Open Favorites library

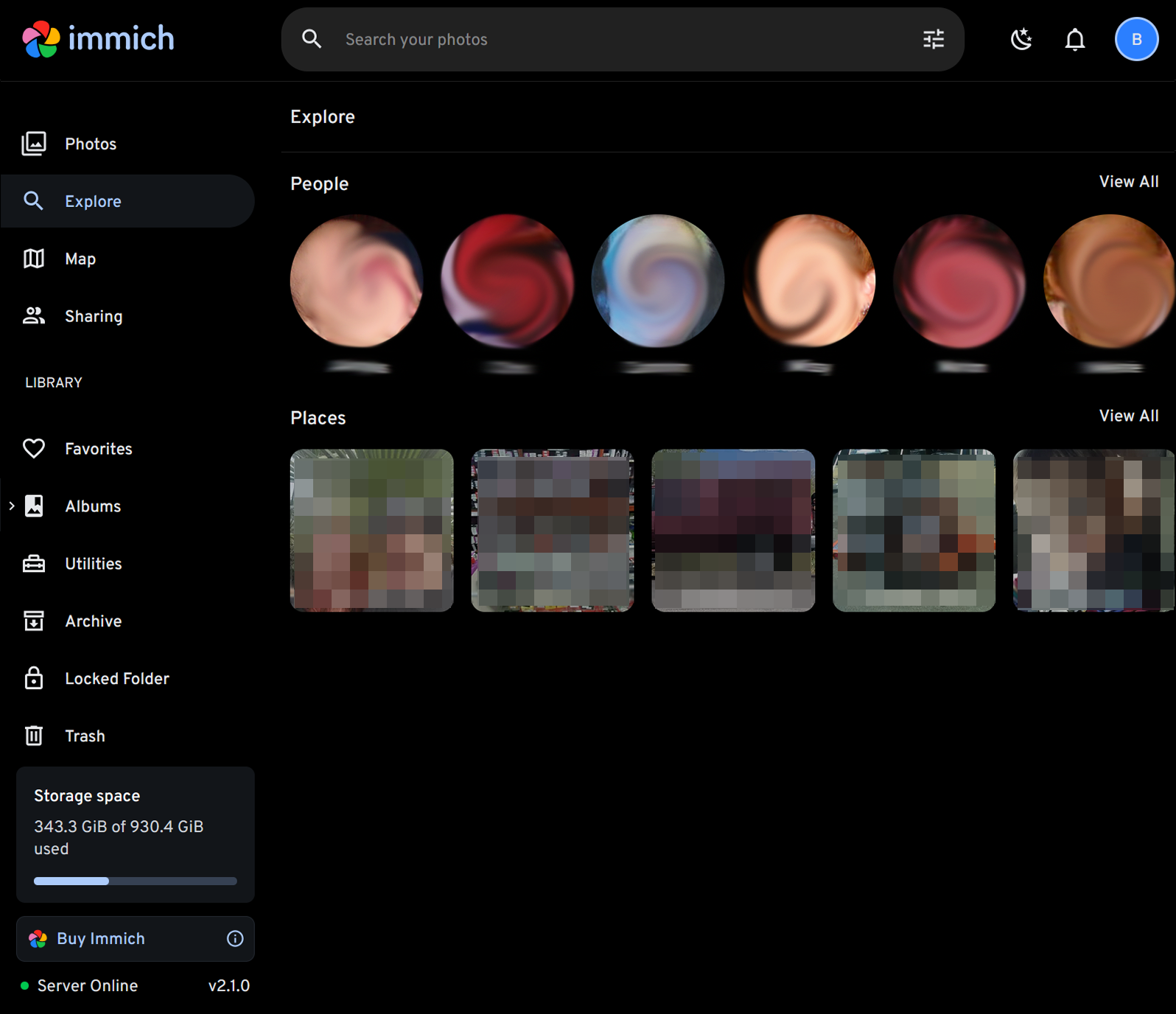[127, 449]
